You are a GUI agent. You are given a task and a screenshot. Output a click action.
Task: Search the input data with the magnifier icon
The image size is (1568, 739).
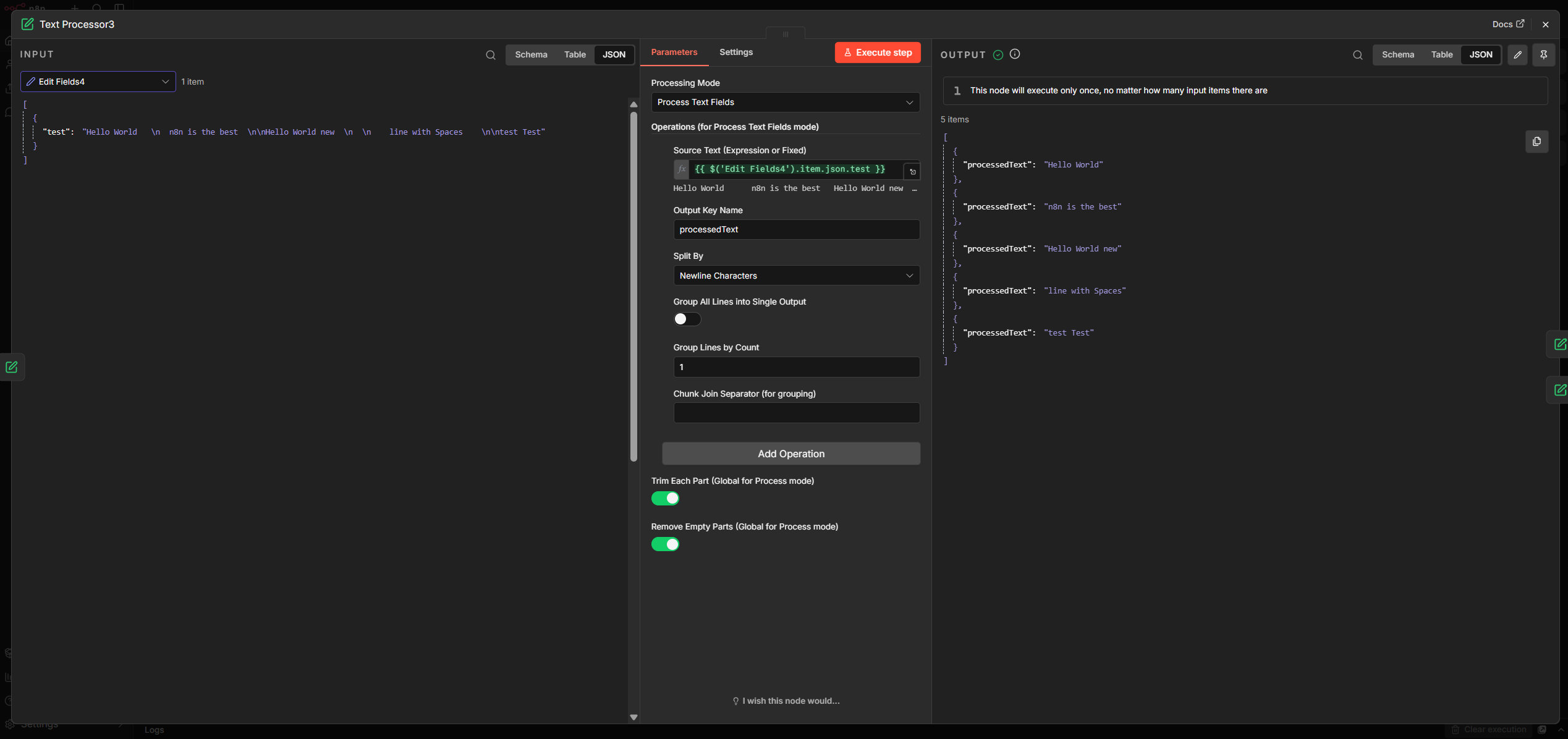[x=490, y=55]
